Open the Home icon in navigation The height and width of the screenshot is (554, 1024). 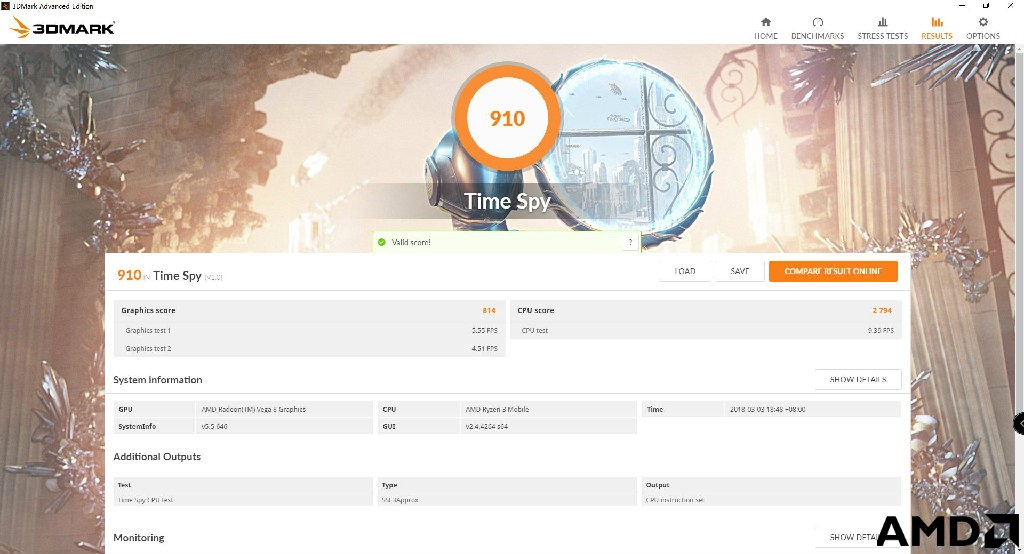(x=765, y=22)
